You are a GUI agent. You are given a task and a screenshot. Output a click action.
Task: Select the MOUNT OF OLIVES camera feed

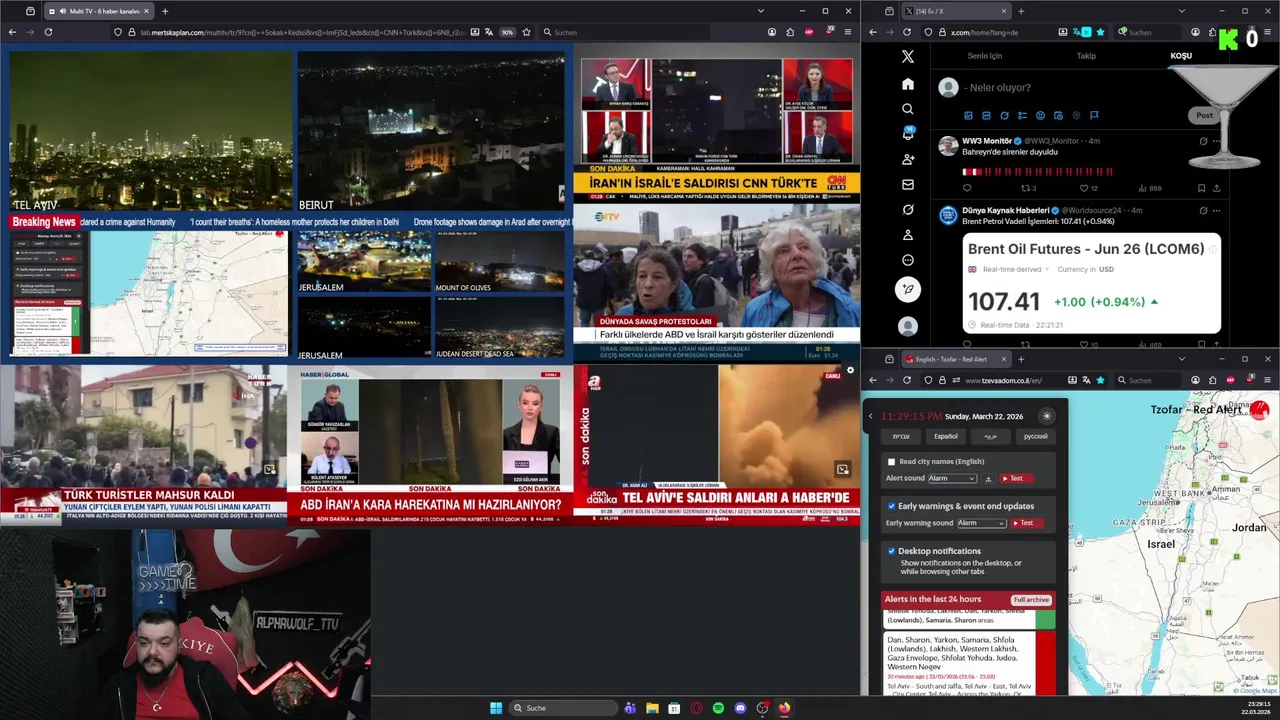point(500,262)
